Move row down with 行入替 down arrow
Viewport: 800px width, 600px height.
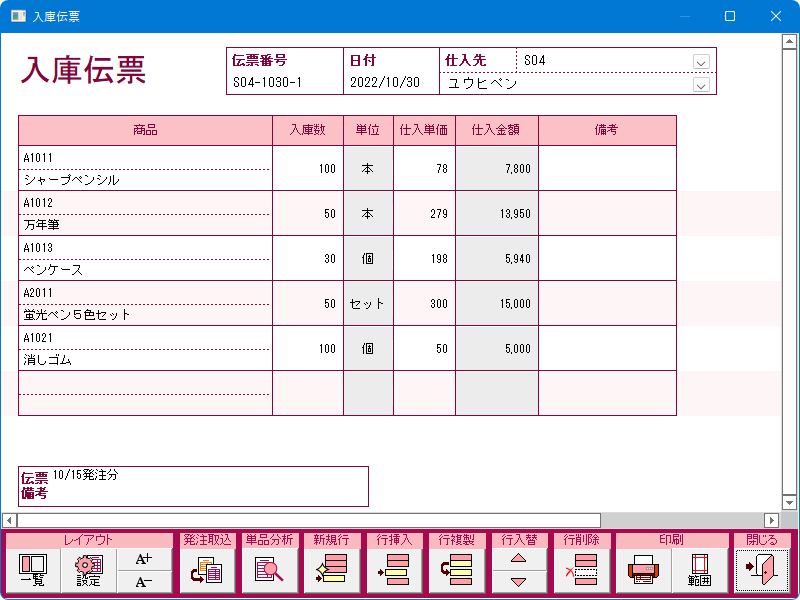point(519,582)
